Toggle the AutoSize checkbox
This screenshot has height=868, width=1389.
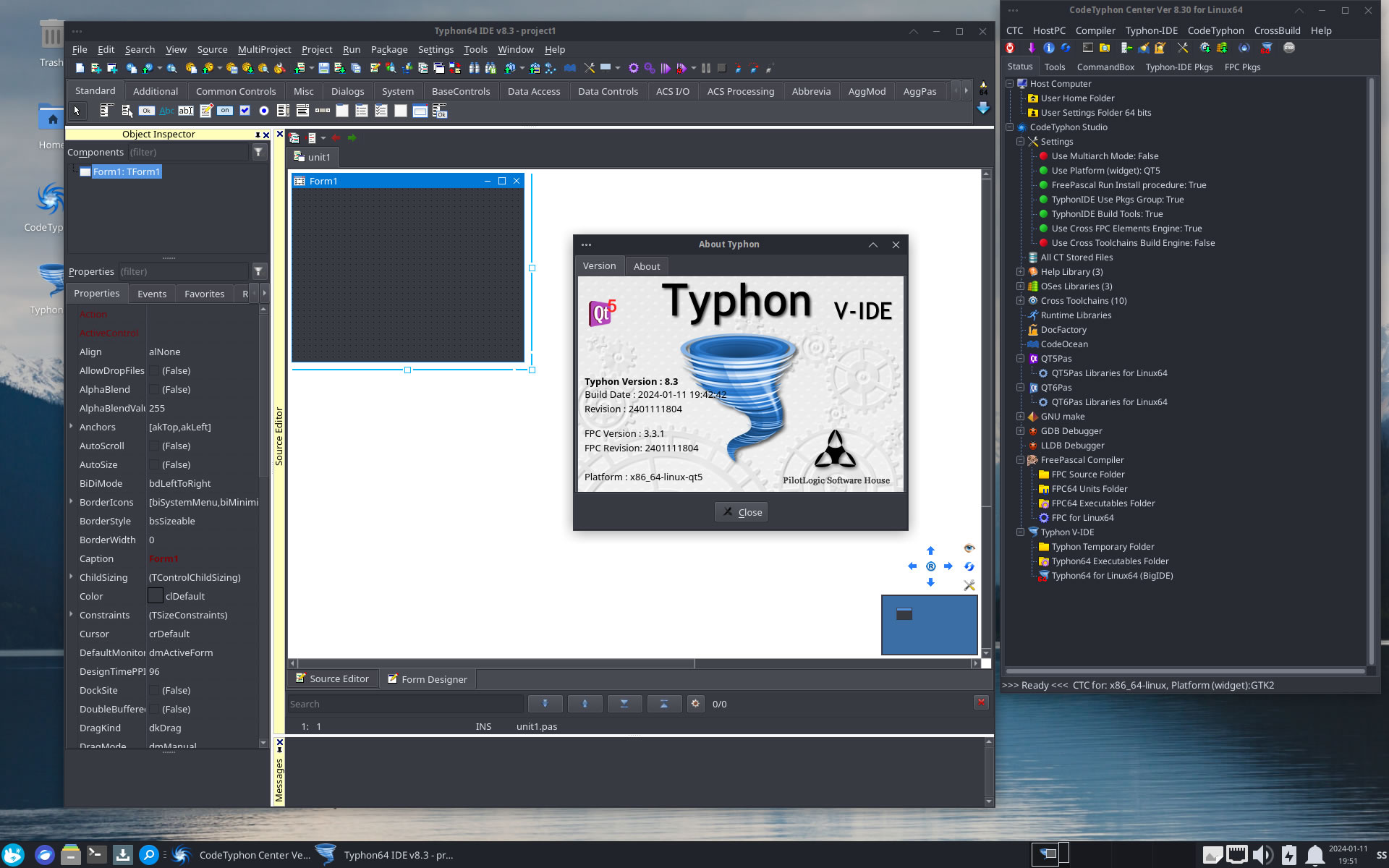154,464
